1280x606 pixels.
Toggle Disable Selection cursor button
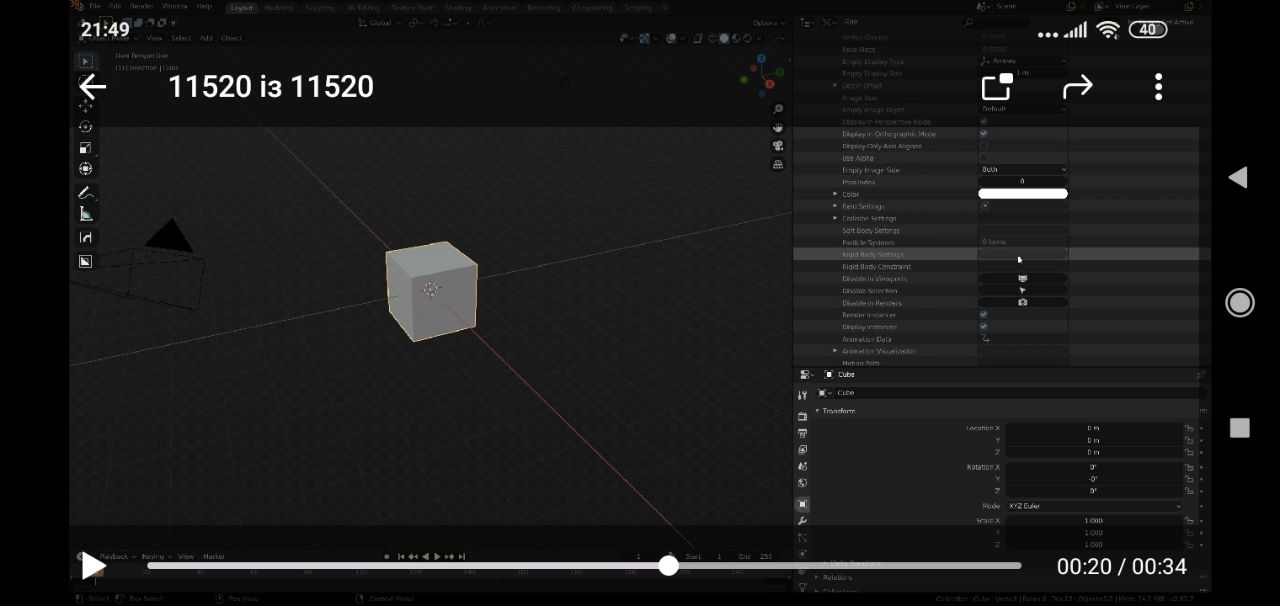1022,290
